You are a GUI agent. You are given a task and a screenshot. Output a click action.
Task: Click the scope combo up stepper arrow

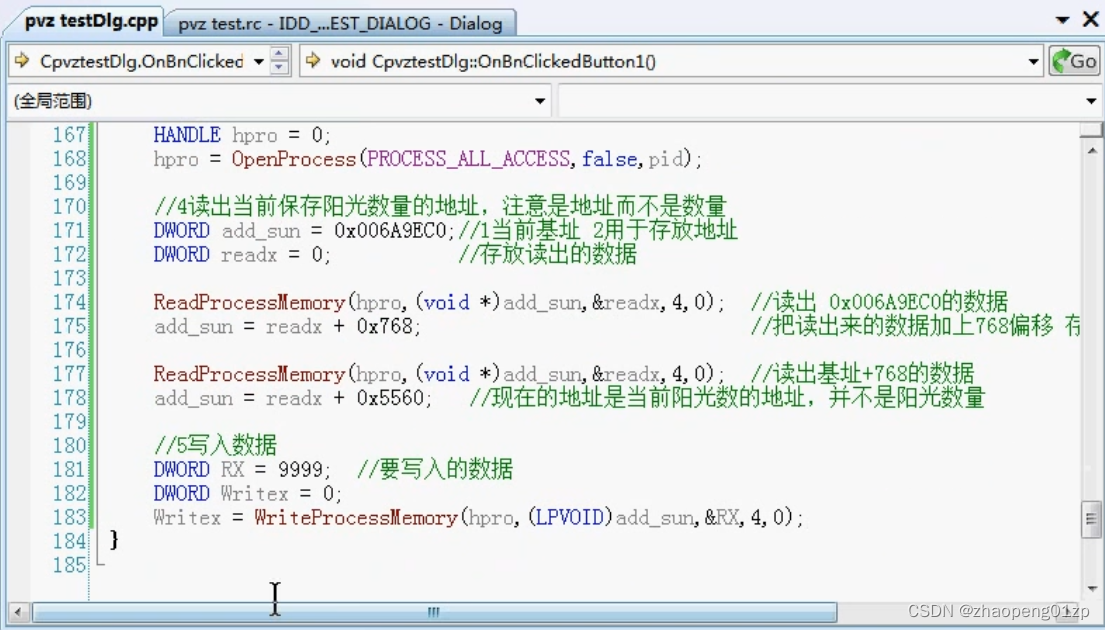(x=279, y=54)
